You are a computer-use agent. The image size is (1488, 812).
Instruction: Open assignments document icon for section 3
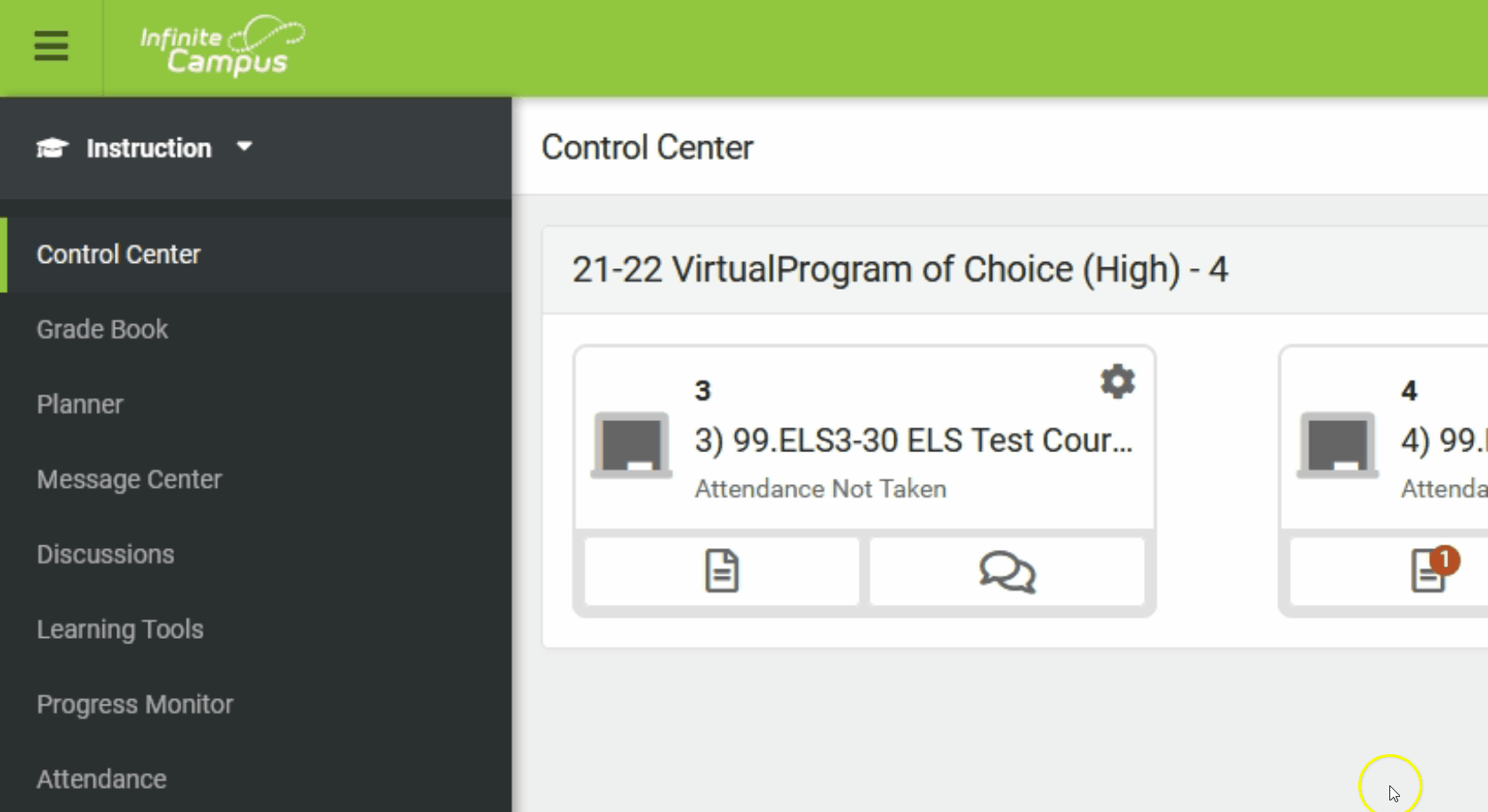pos(722,571)
